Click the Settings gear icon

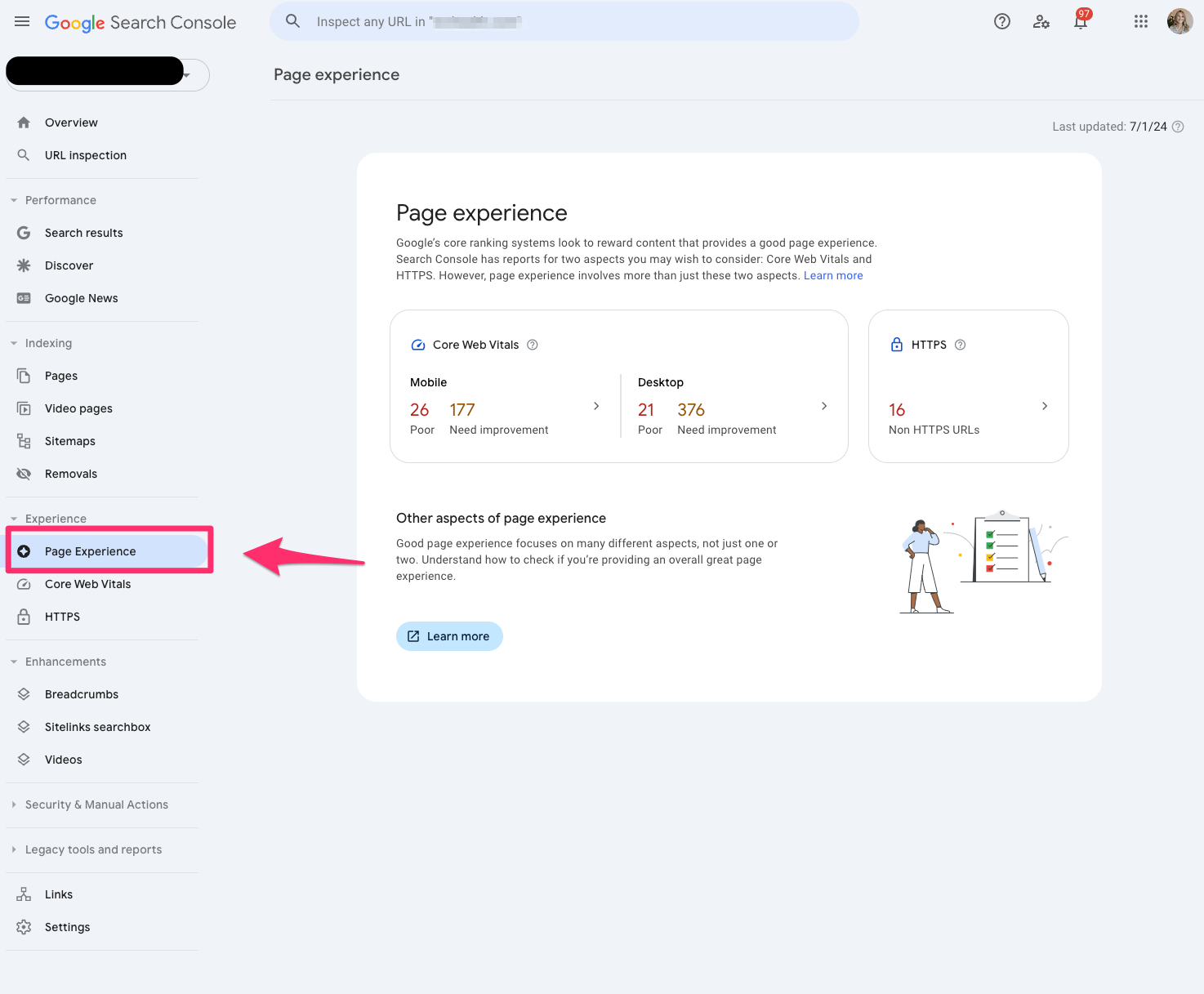click(24, 927)
